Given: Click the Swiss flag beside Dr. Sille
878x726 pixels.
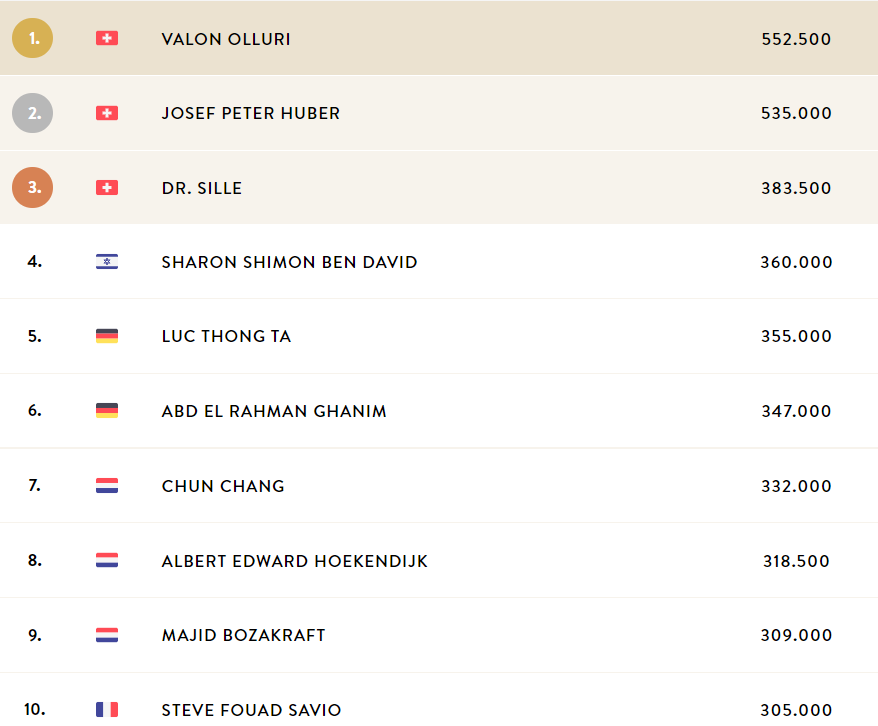Looking at the screenshot, I should pyautogui.click(x=107, y=188).
